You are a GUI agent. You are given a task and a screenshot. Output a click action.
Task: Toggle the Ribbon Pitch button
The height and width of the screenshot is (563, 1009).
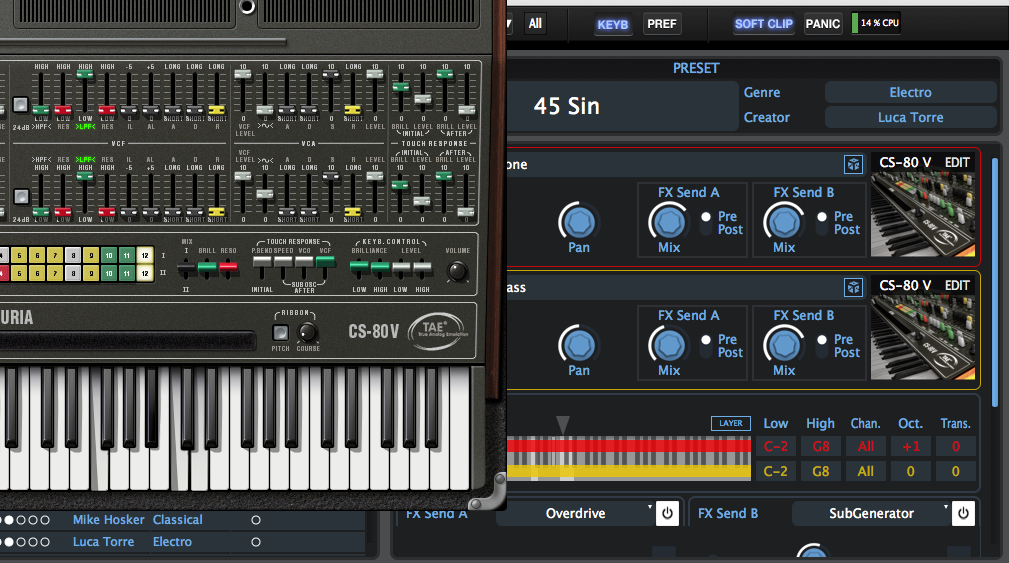[x=281, y=332]
